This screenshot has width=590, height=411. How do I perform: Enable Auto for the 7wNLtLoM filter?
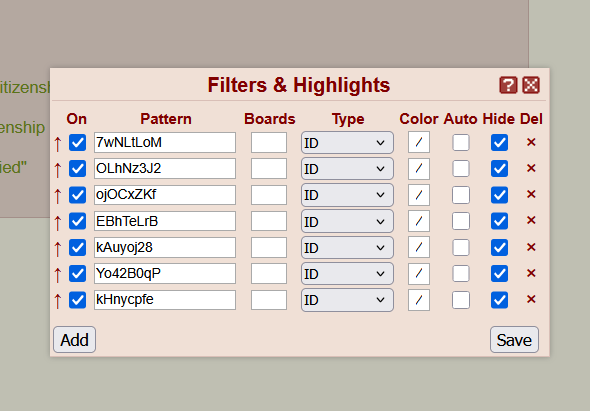tap(461, 143)
